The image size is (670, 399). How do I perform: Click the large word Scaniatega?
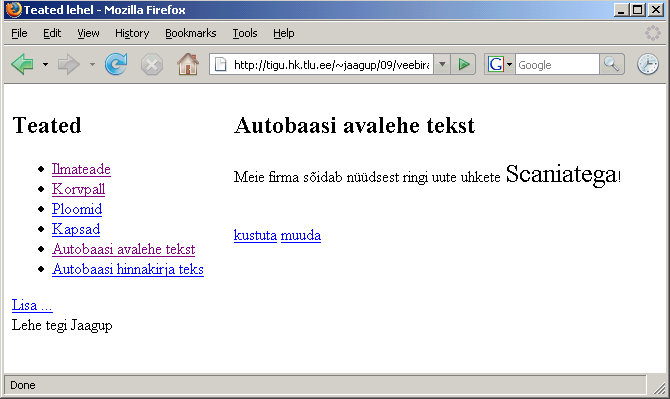561,174
